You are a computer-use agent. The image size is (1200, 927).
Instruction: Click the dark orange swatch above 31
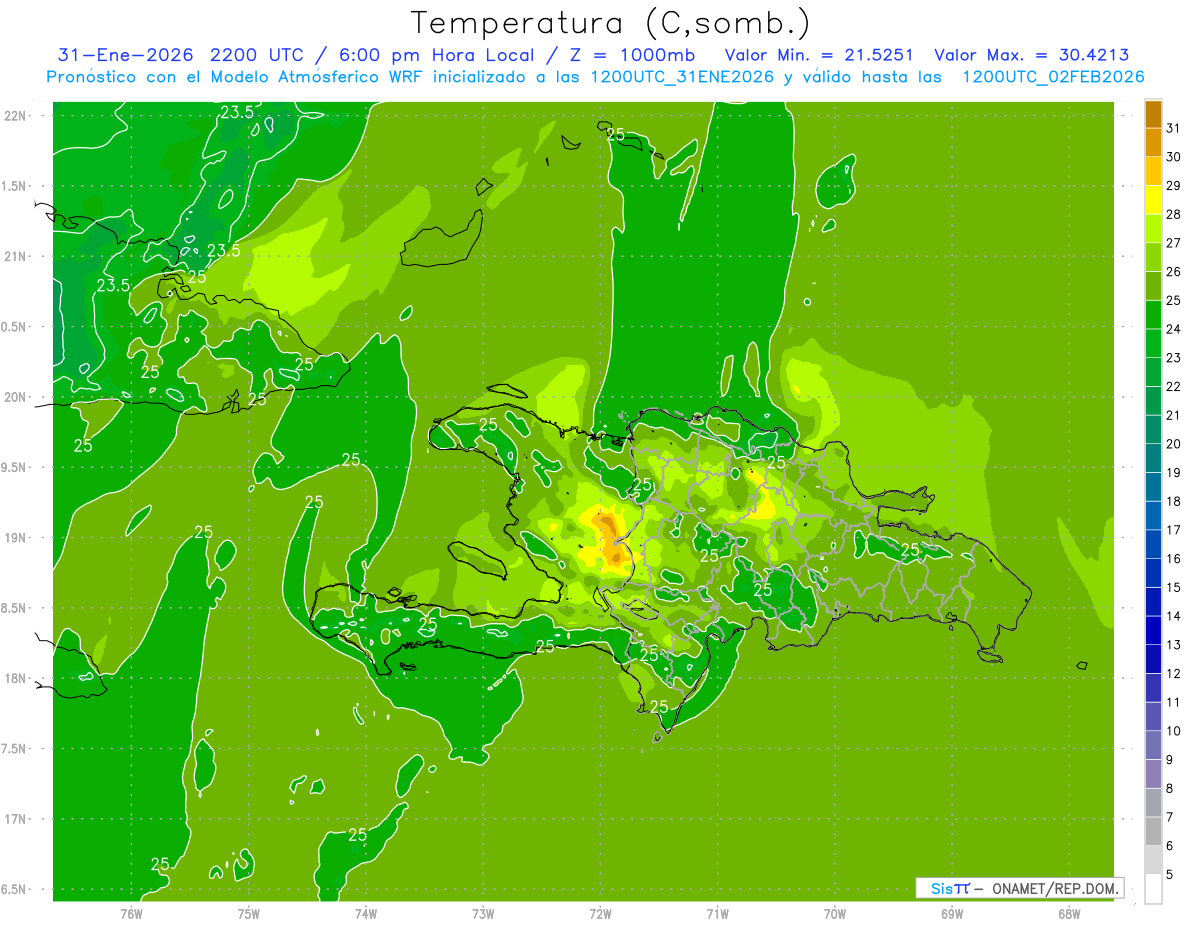tap(1153, 114)
